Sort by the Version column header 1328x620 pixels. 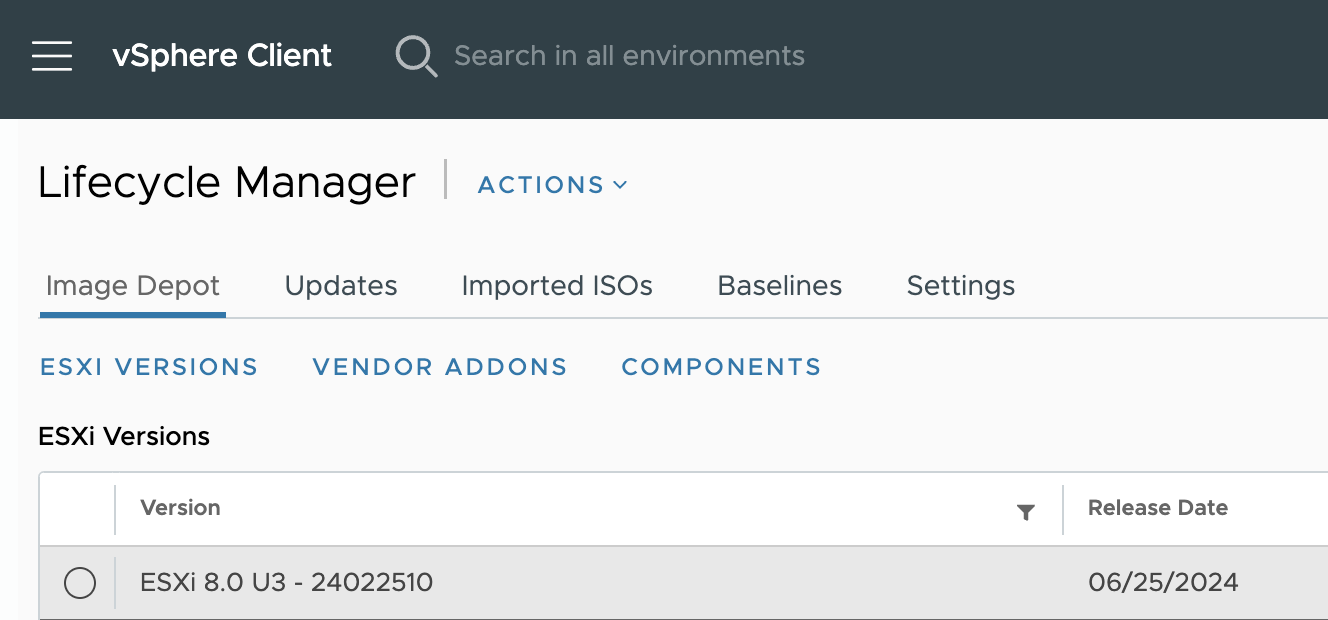[181, 508]
